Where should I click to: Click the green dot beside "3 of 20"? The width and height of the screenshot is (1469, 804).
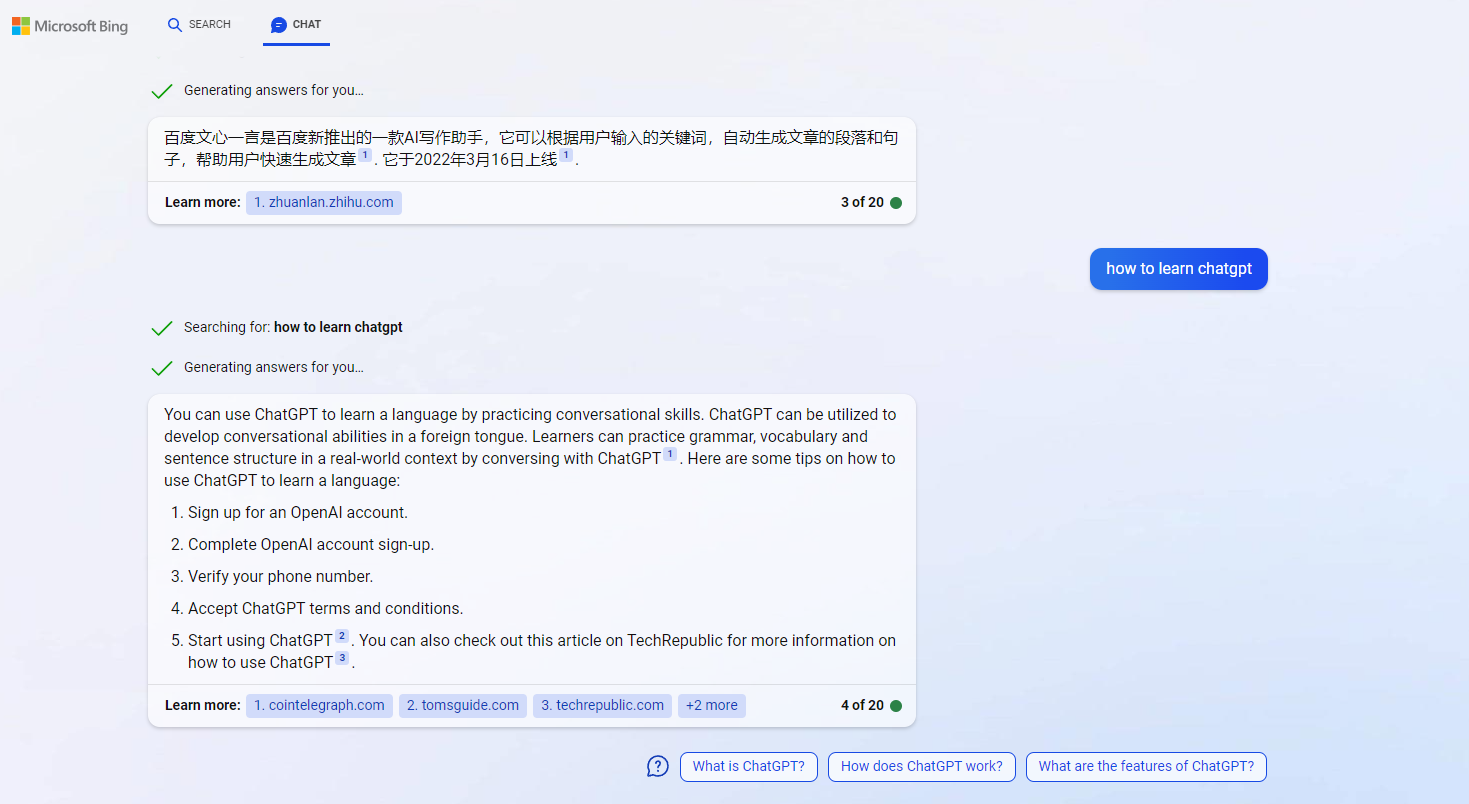point(896,203)
